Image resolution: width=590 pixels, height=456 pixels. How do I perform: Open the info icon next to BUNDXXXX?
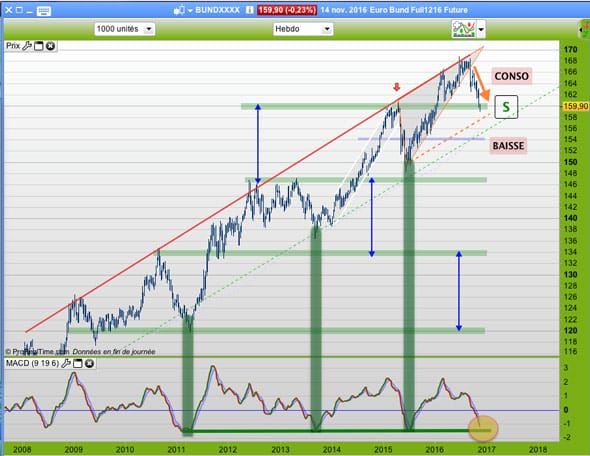click(x=249, y=10)
